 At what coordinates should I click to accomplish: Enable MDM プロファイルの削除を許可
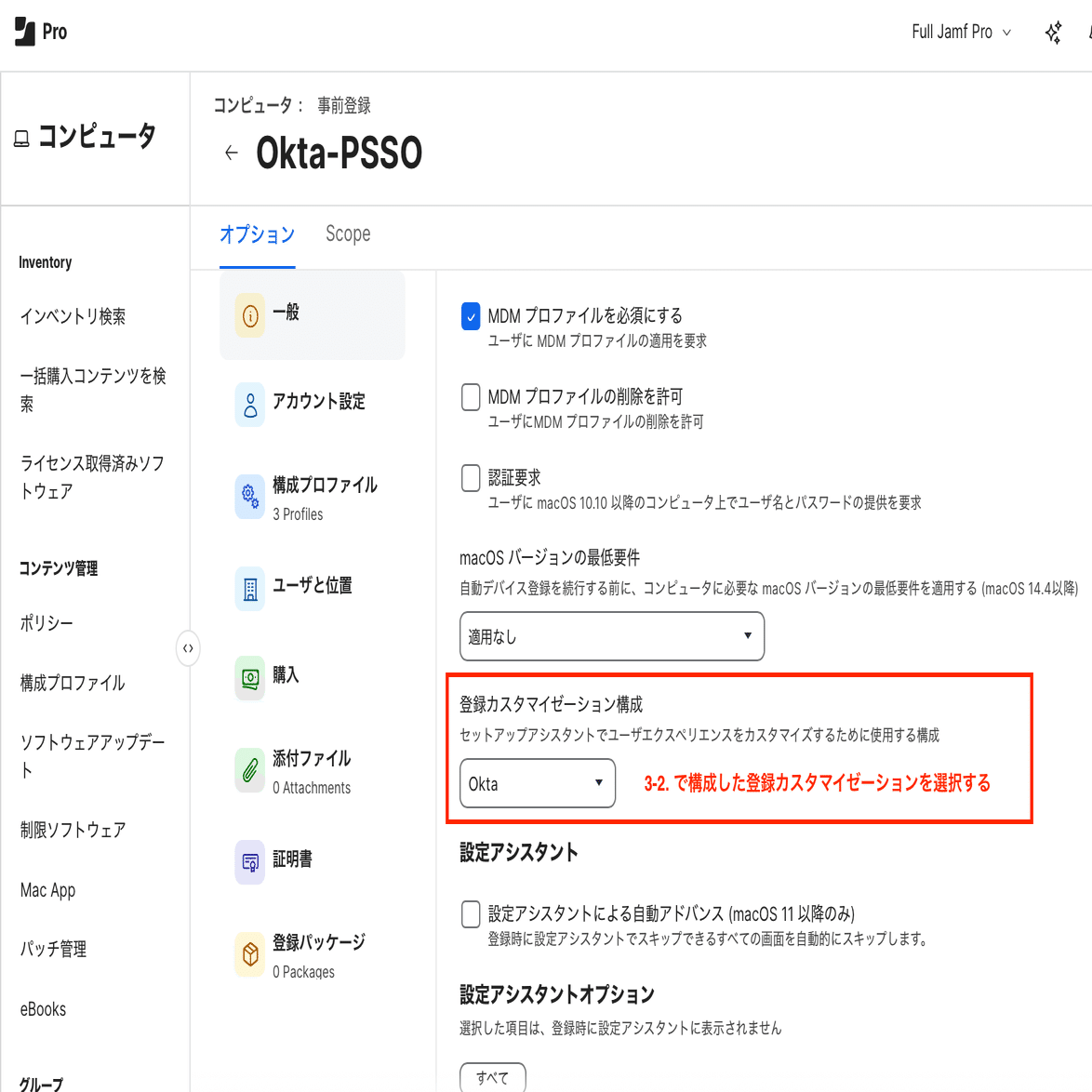pyautogui.click(x=470, y=397)
